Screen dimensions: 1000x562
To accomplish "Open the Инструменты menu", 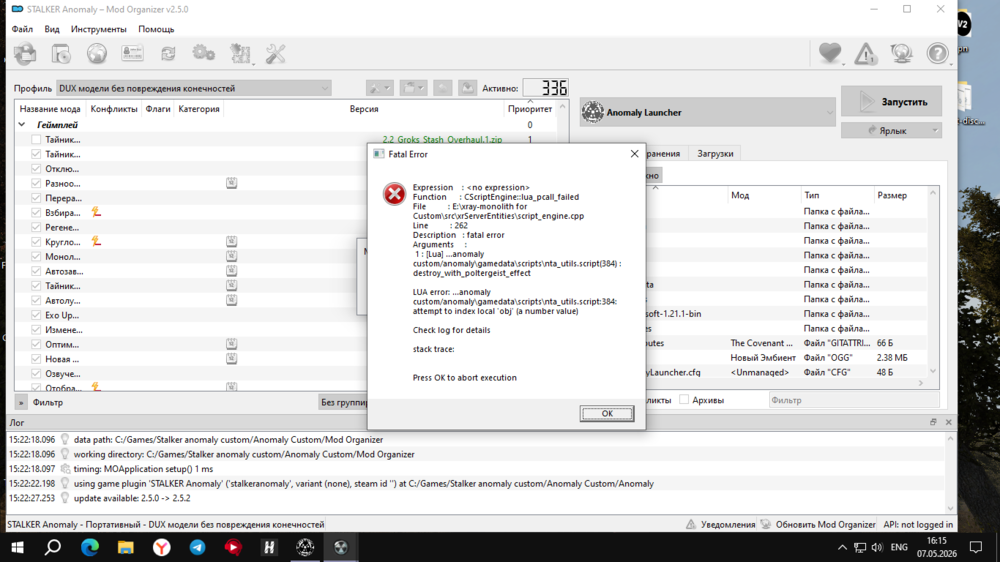I will point(98,29).
